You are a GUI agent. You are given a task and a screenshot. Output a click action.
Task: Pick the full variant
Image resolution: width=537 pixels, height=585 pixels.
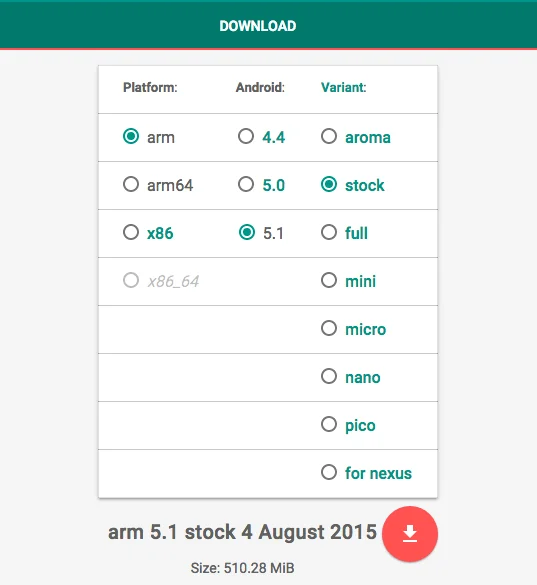click(329, 232)
